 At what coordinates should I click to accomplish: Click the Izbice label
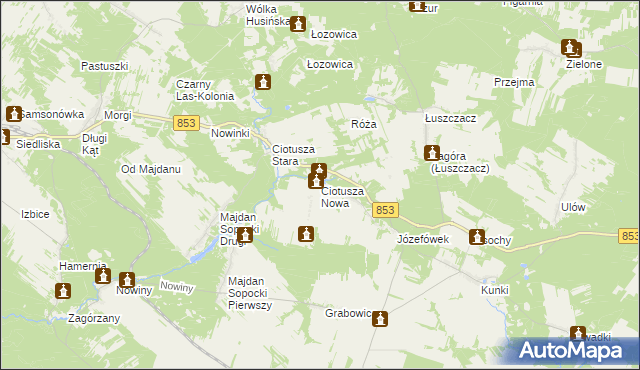point(35,214)
